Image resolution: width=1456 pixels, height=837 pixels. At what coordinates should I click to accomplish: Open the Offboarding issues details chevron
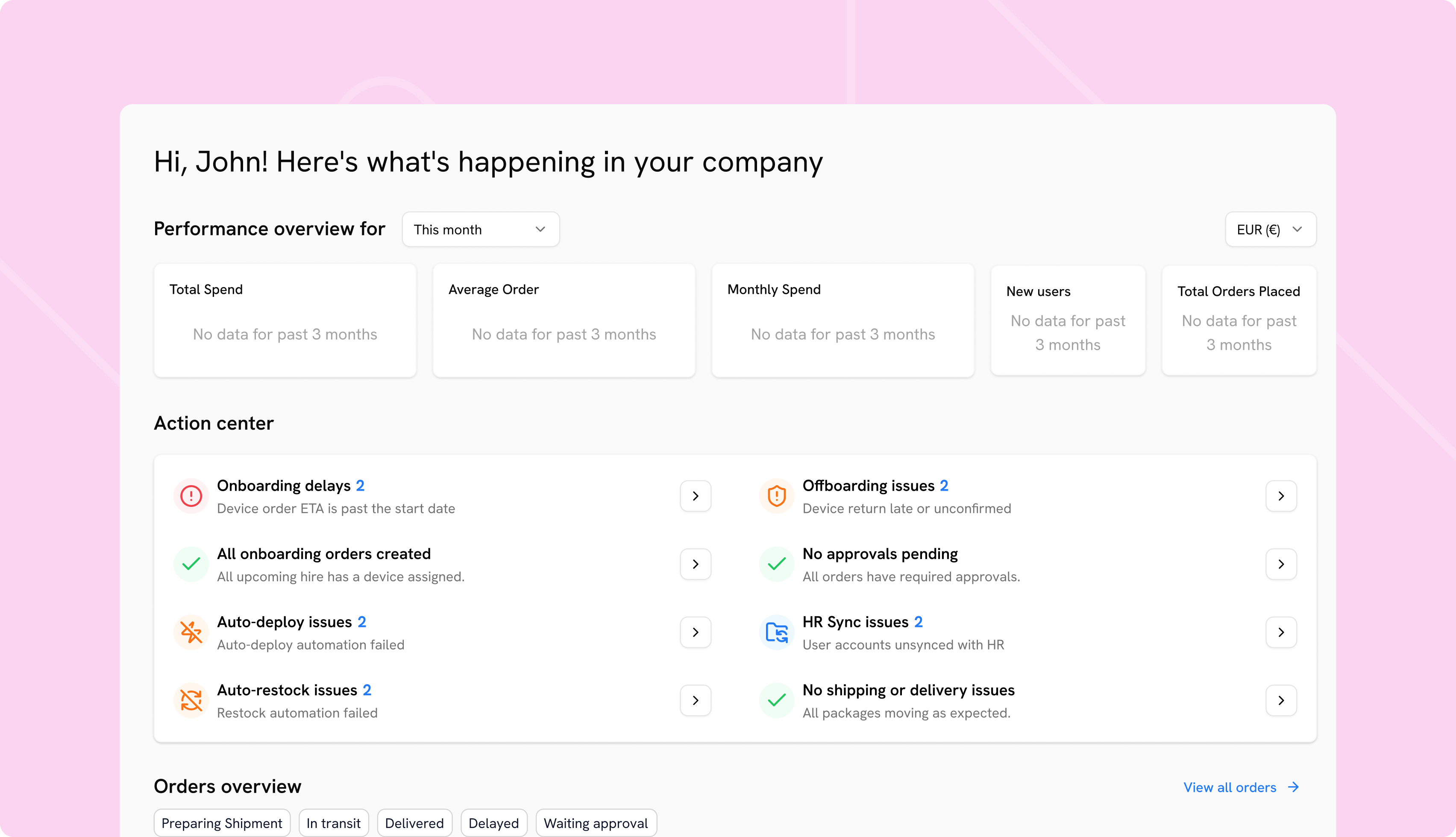click(1280, 495)
